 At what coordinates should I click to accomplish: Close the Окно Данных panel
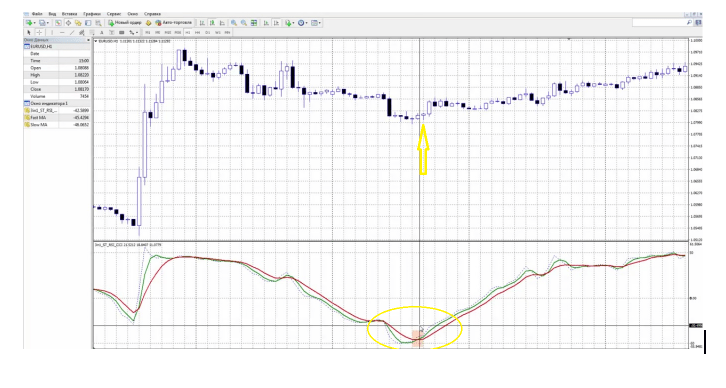tap(88, 40)
